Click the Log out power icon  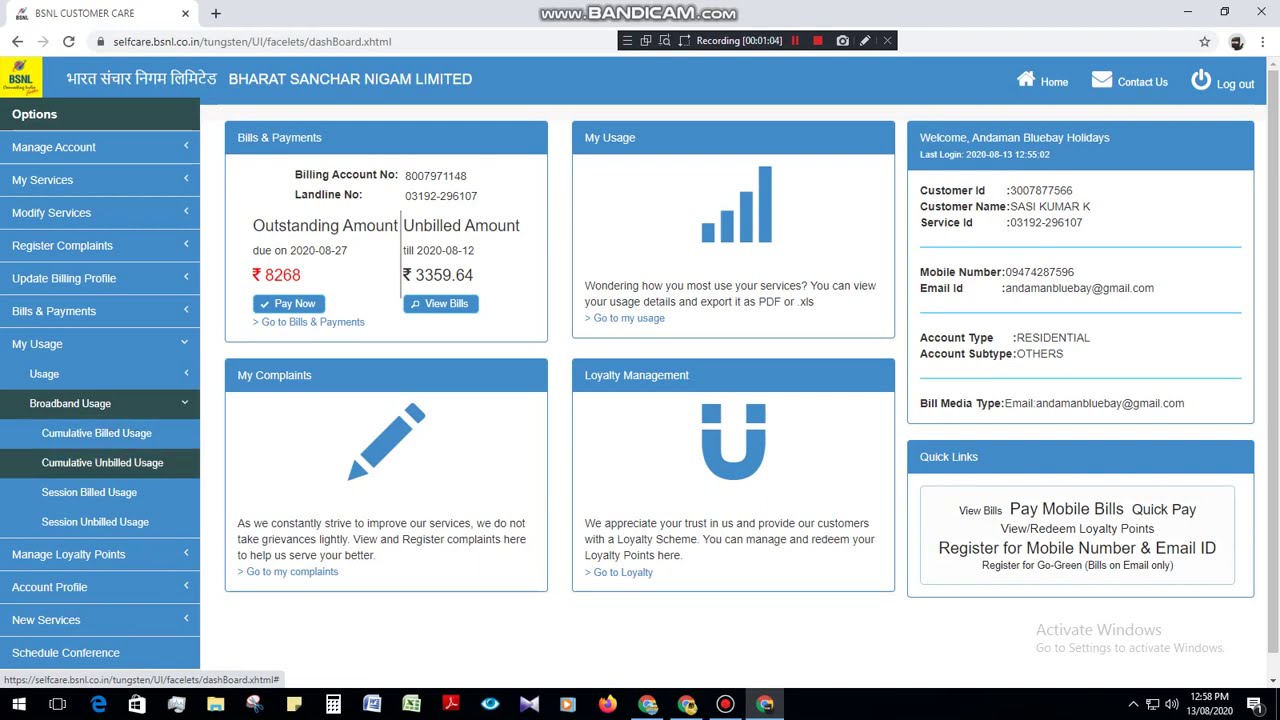pos(1201,80)
